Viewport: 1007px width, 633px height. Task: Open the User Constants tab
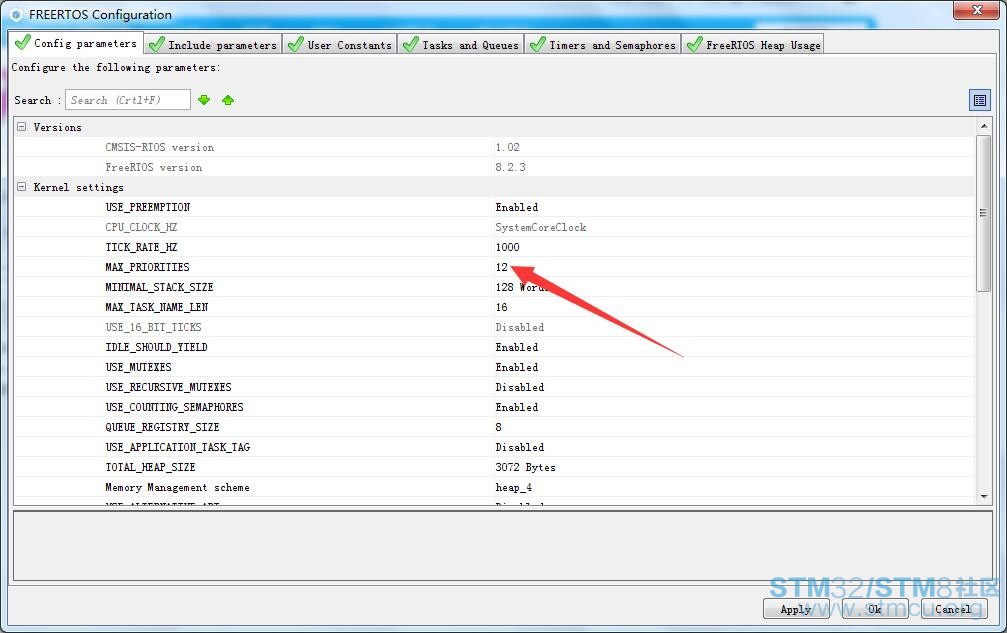point(340,45)
